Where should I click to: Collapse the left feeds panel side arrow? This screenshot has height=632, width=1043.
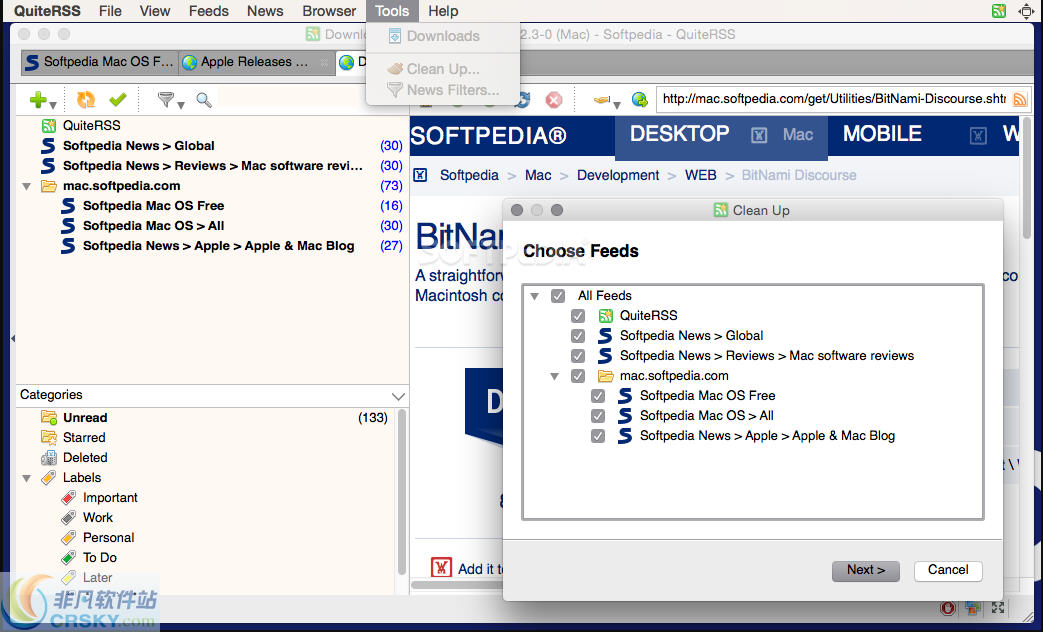coord(13,338)
